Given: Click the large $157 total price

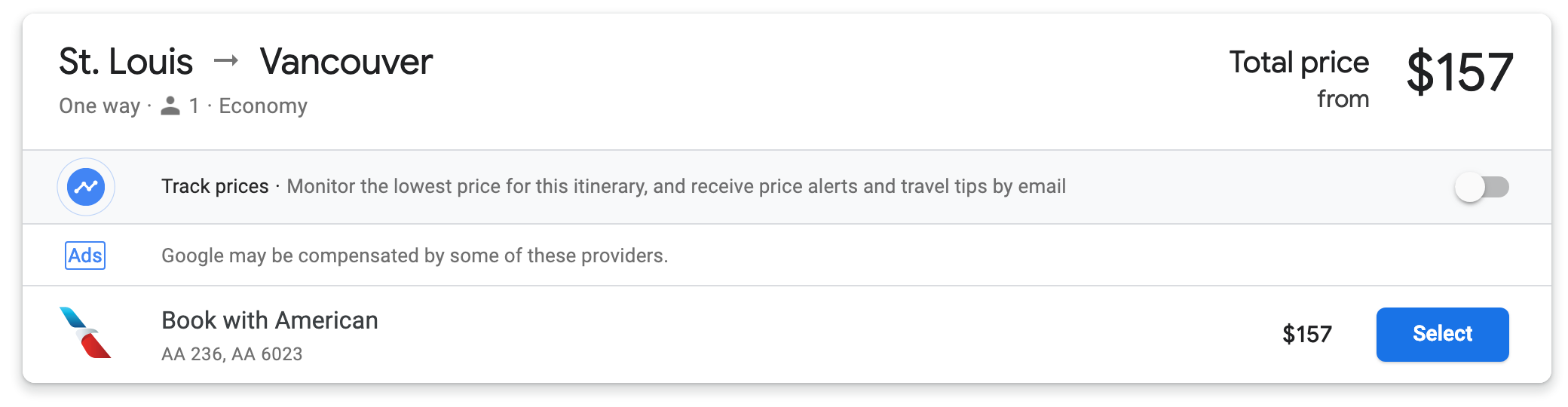Looking at the screenshot, I should click(x=1459, y=72).
